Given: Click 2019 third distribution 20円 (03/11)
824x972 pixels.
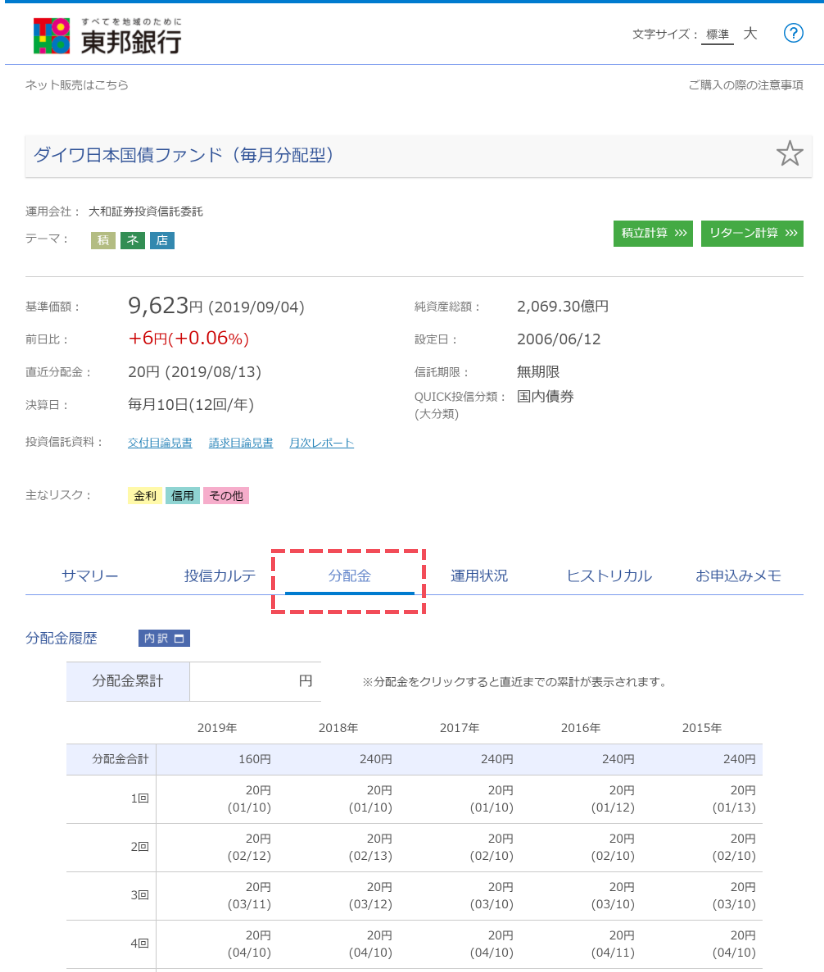Looking at the screenshot, I should point(249,895).
